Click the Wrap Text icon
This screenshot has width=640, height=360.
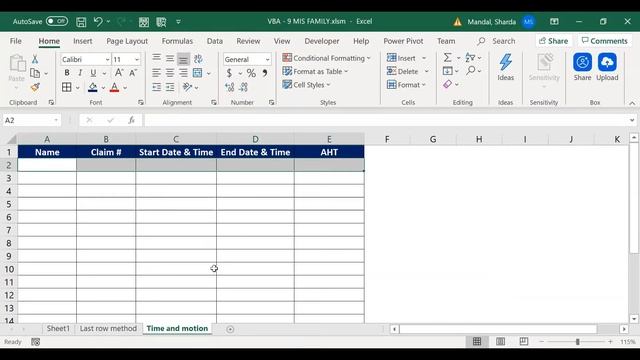click(198, 59)
